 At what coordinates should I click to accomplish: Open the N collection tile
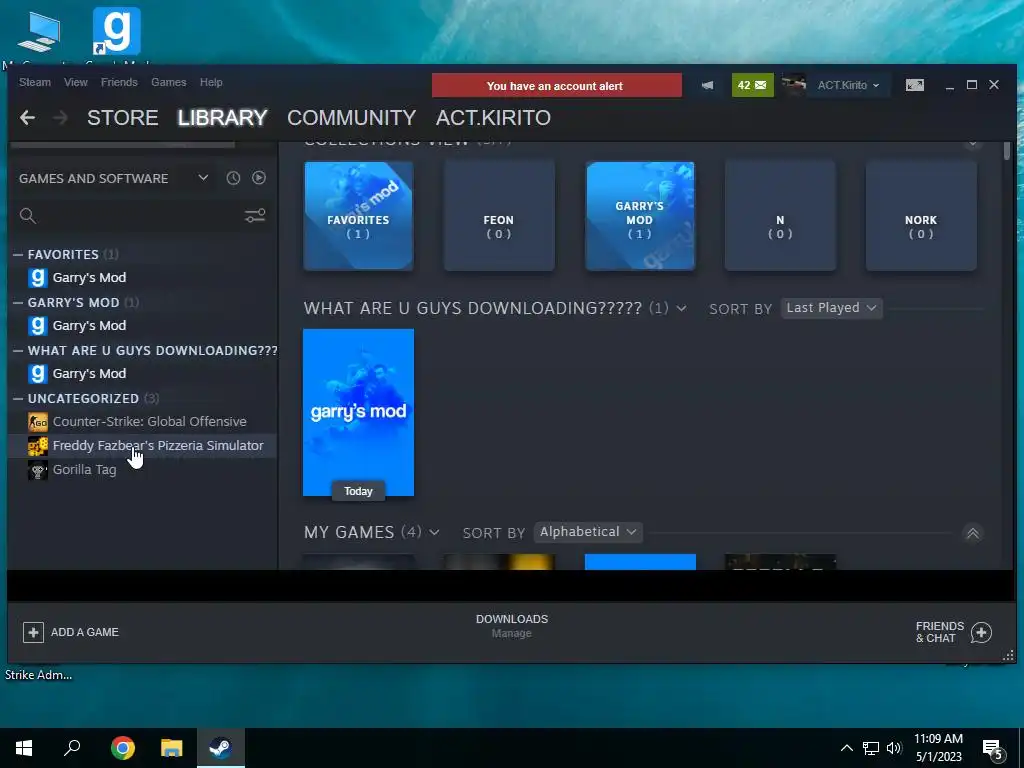[780, 216]
